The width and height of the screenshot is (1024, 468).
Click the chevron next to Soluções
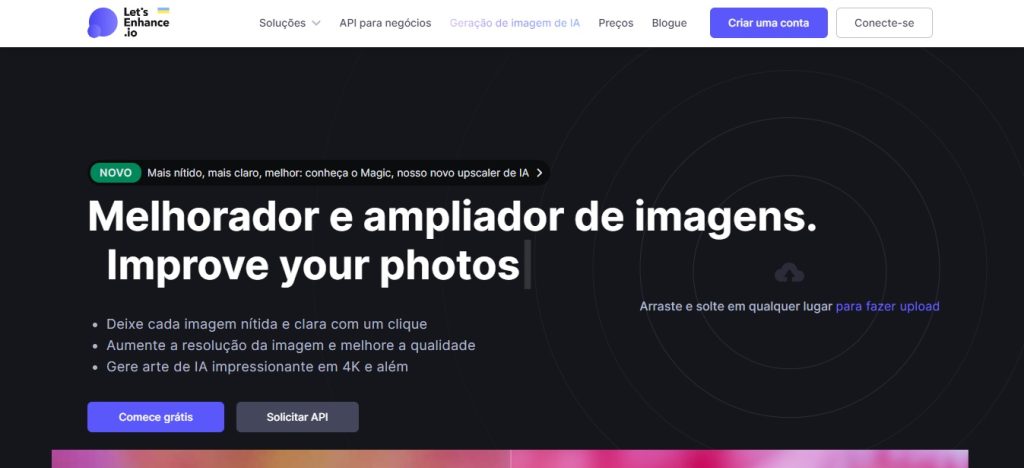coord(316,23)
